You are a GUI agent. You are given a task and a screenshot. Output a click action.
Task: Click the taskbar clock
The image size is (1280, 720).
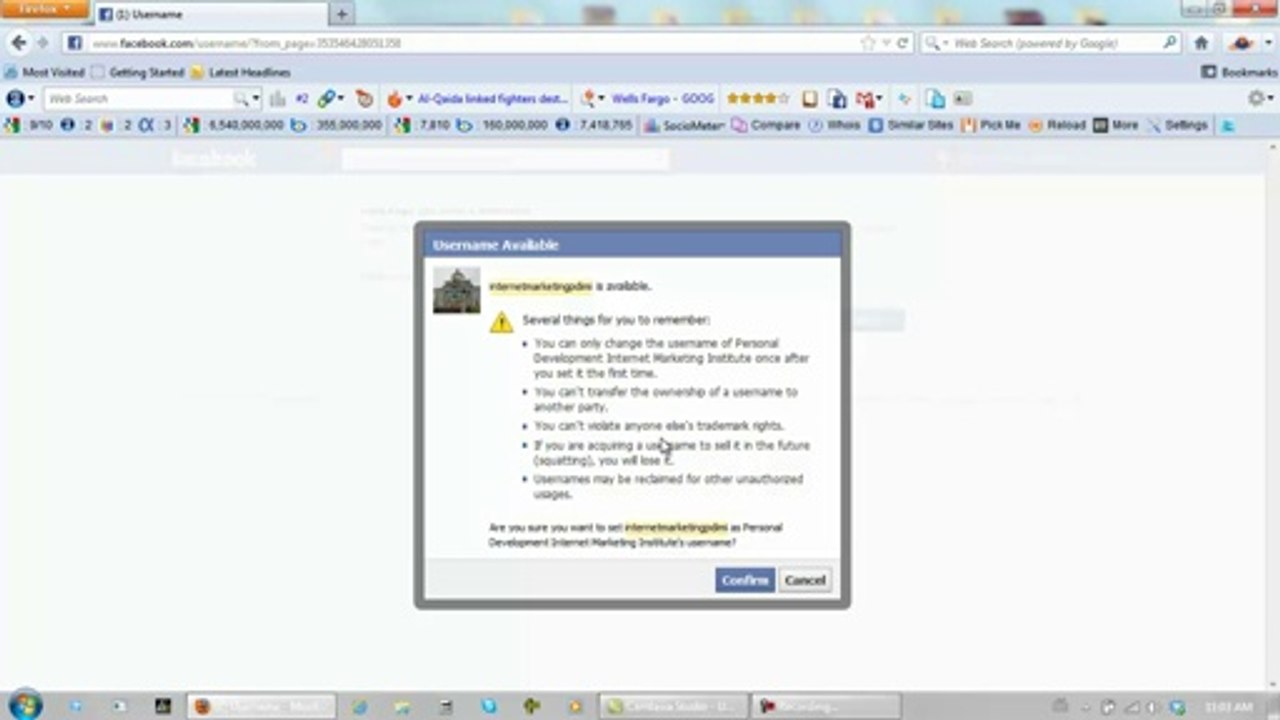click(x=1226, y=706)
